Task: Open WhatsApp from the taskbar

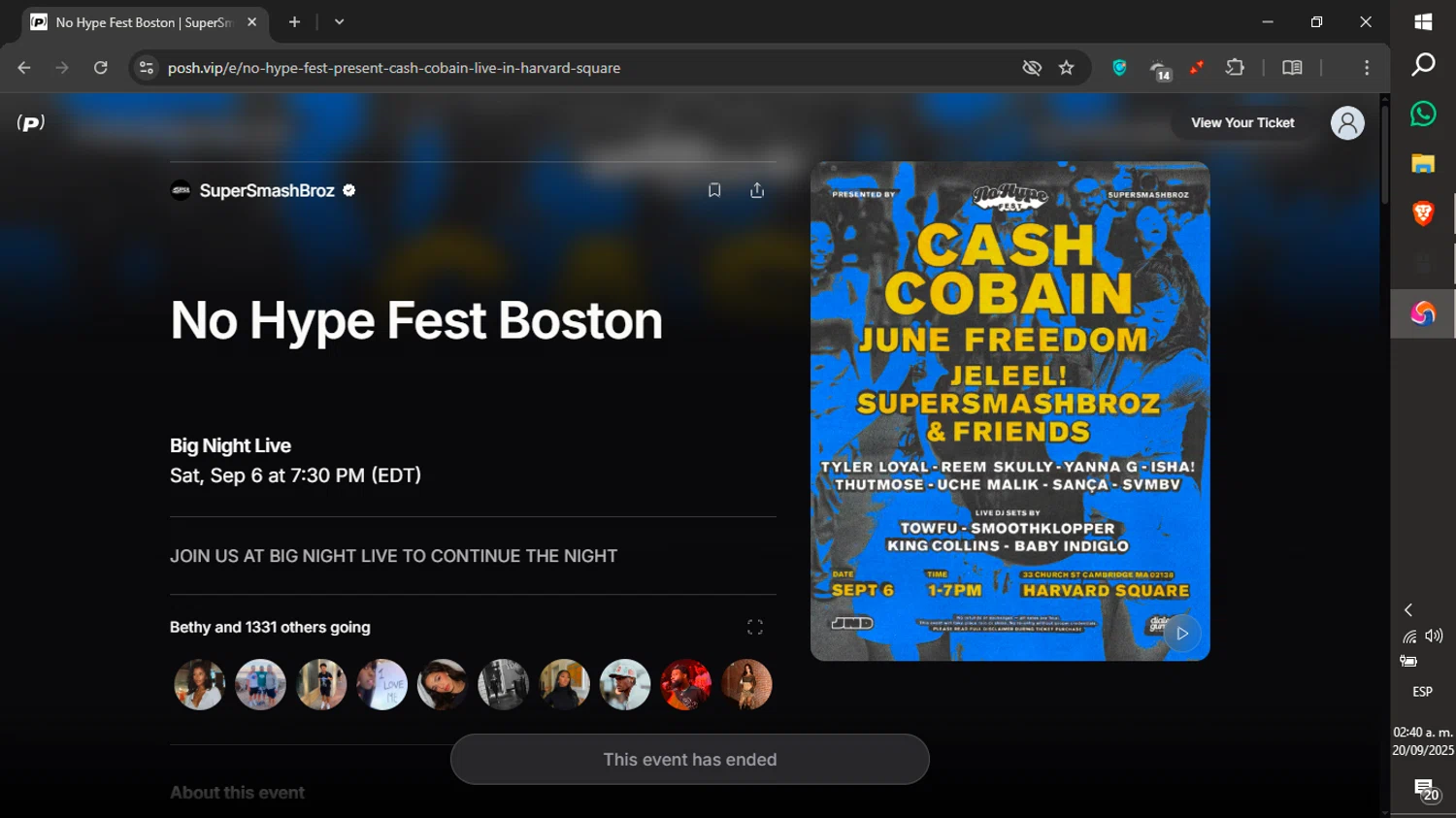Action: (1423, 114)
